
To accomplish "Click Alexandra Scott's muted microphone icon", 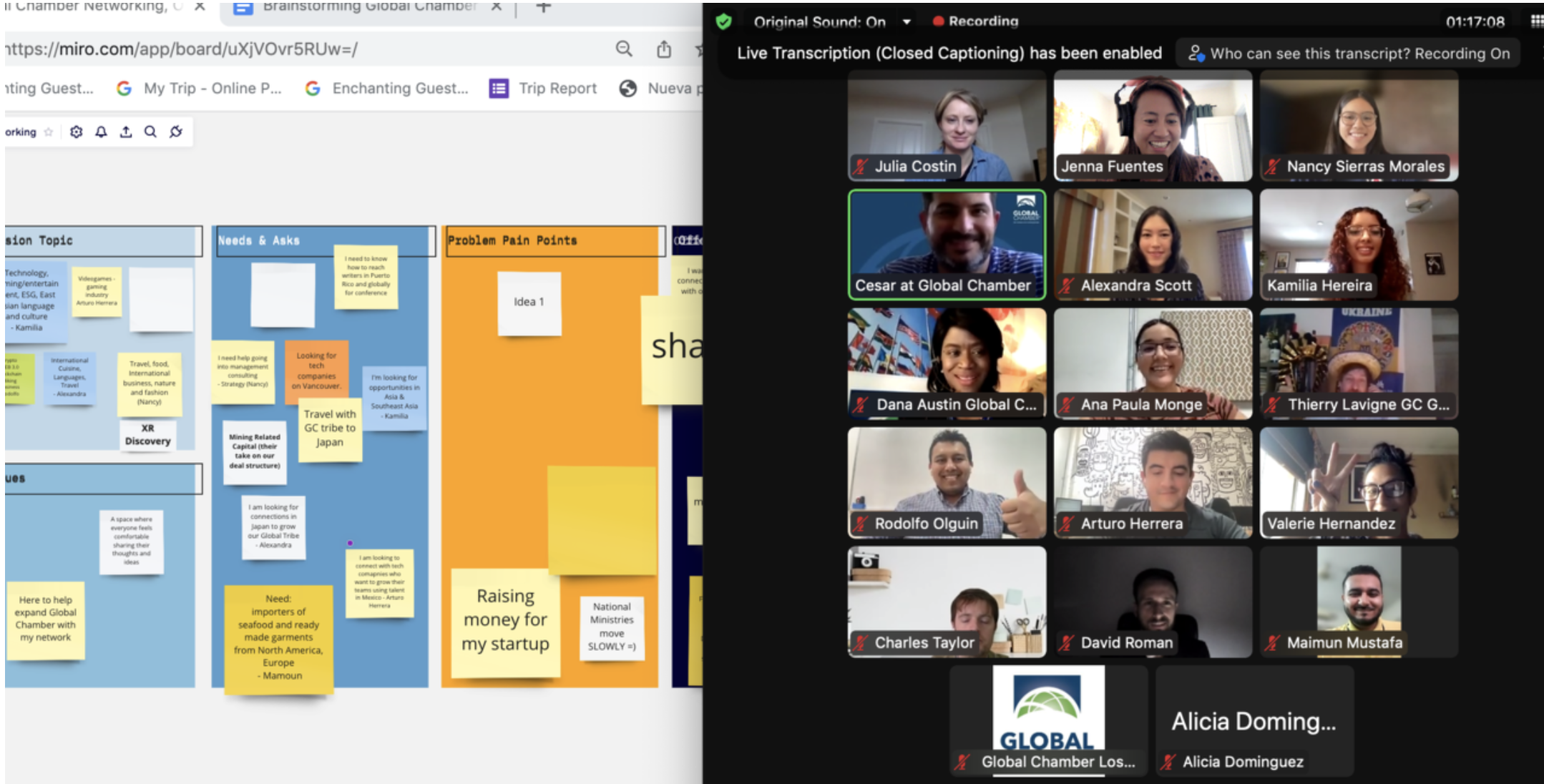I will 1066,285.
